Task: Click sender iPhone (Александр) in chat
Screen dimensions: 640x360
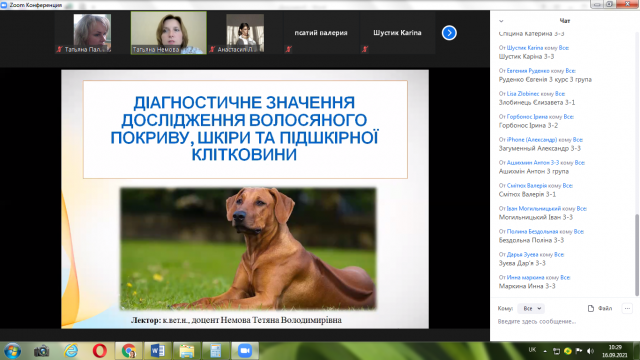Action: click(531, 140)
